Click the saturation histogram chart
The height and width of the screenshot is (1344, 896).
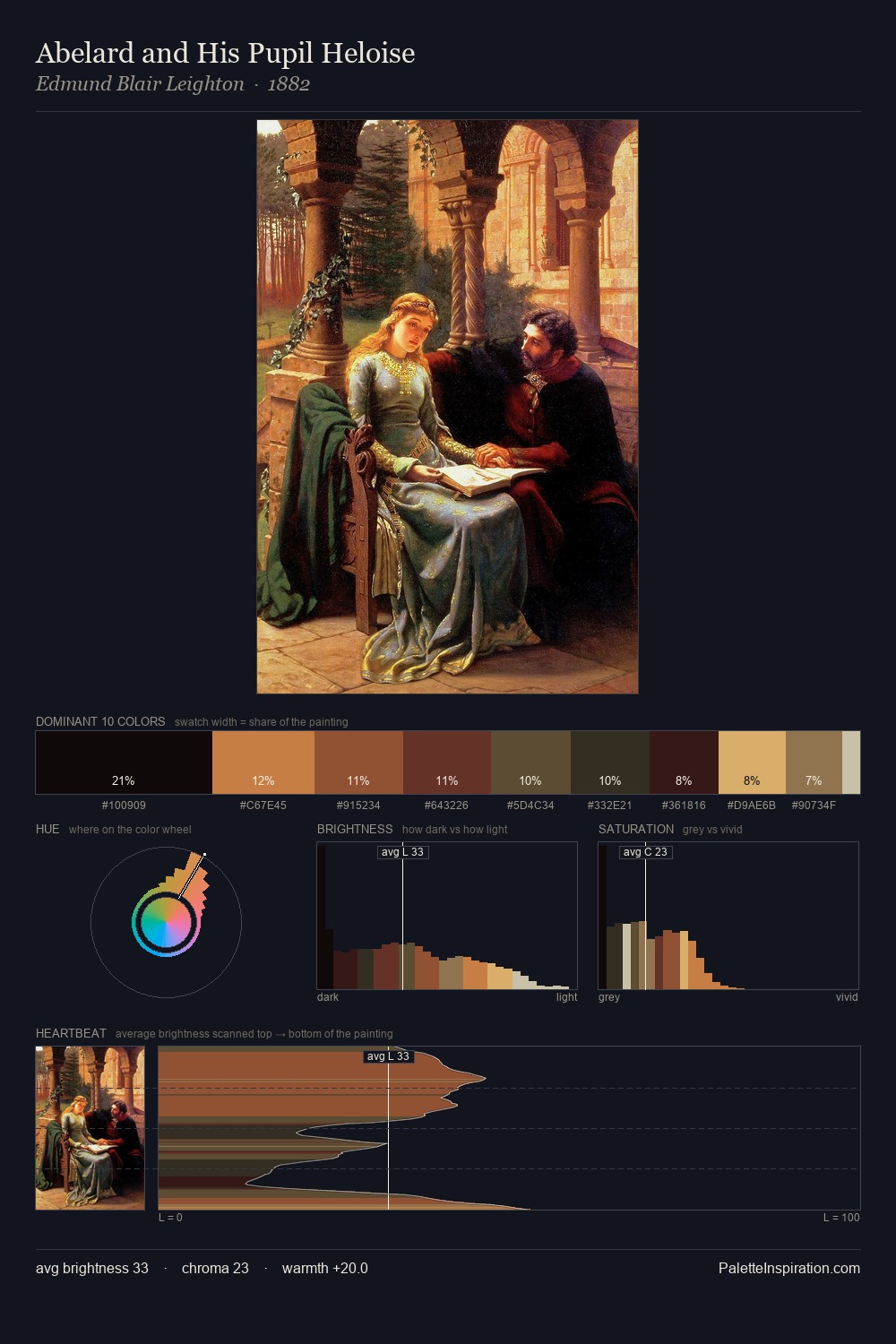click(x=728, y=916)
